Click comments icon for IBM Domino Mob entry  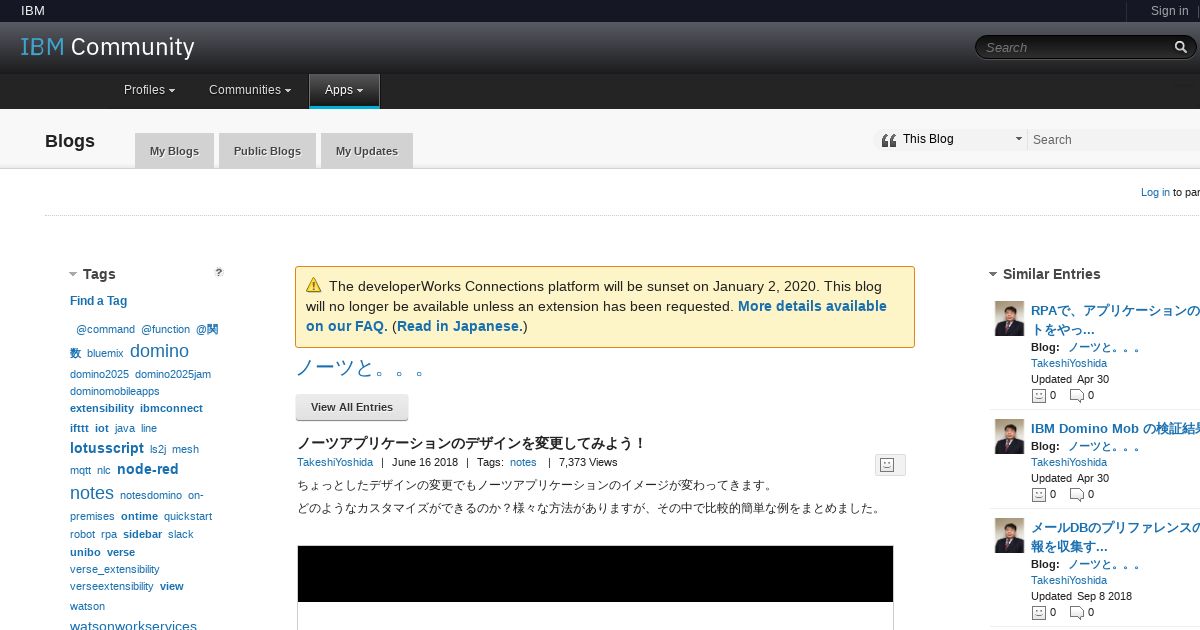(1076, 494)
